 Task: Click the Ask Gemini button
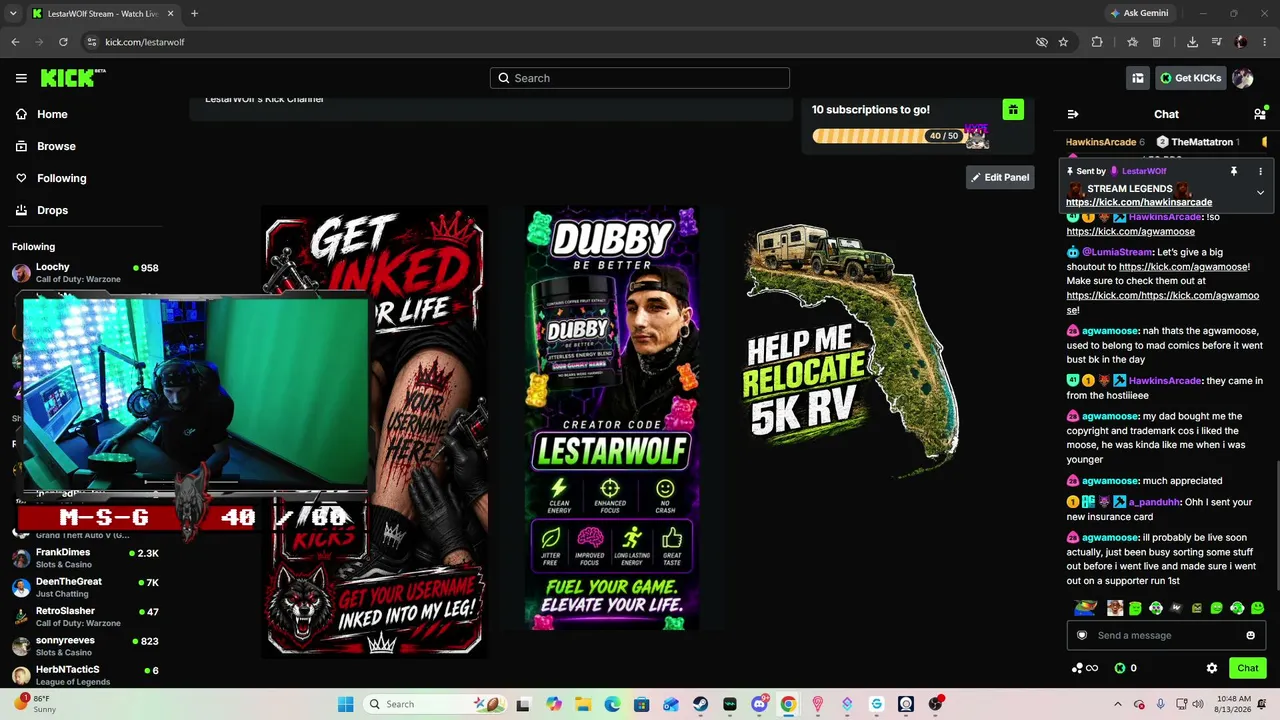coord(1138,14)
